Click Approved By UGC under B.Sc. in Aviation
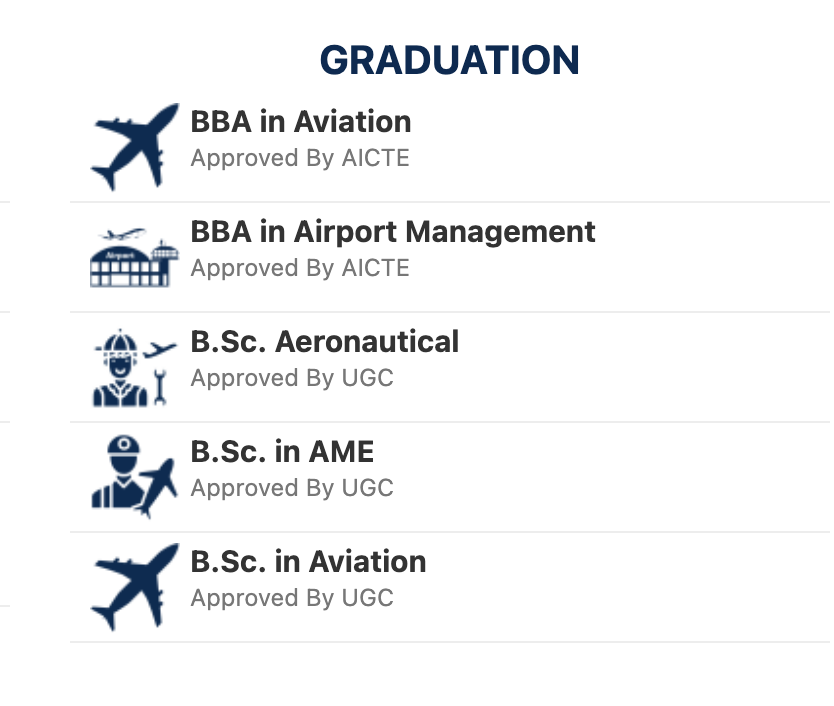Viewport: 834px width, 706px height. point(292,599)
